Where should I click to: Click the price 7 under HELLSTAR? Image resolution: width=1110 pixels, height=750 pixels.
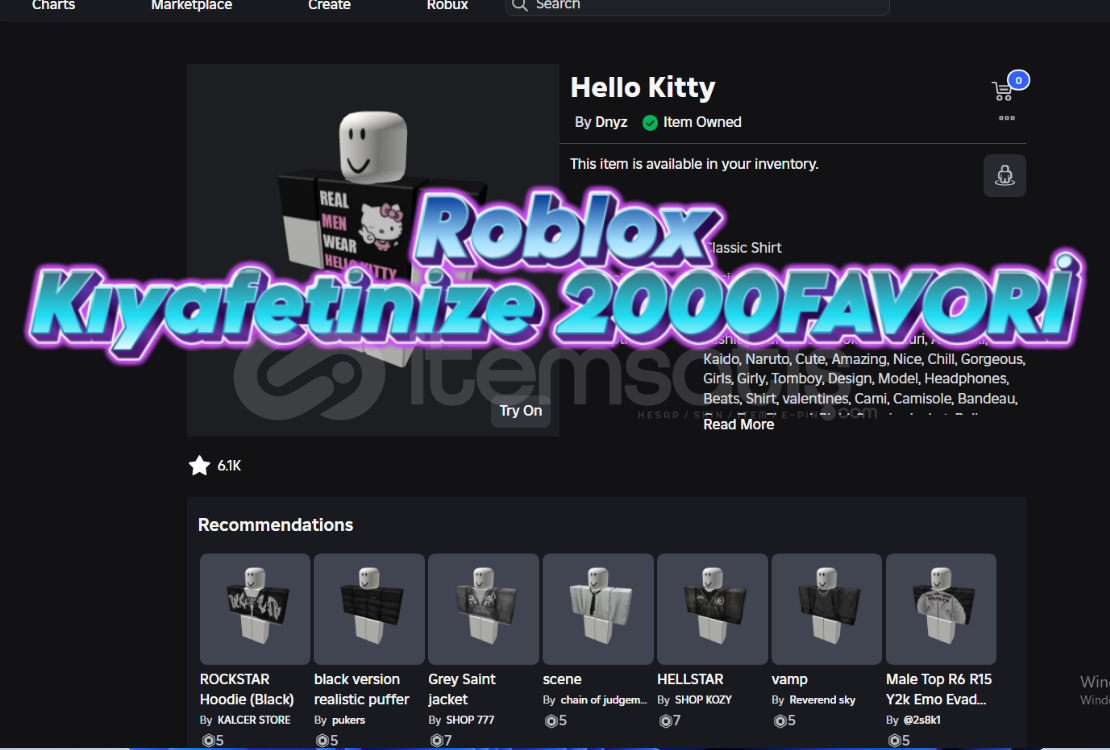point(670,720)
